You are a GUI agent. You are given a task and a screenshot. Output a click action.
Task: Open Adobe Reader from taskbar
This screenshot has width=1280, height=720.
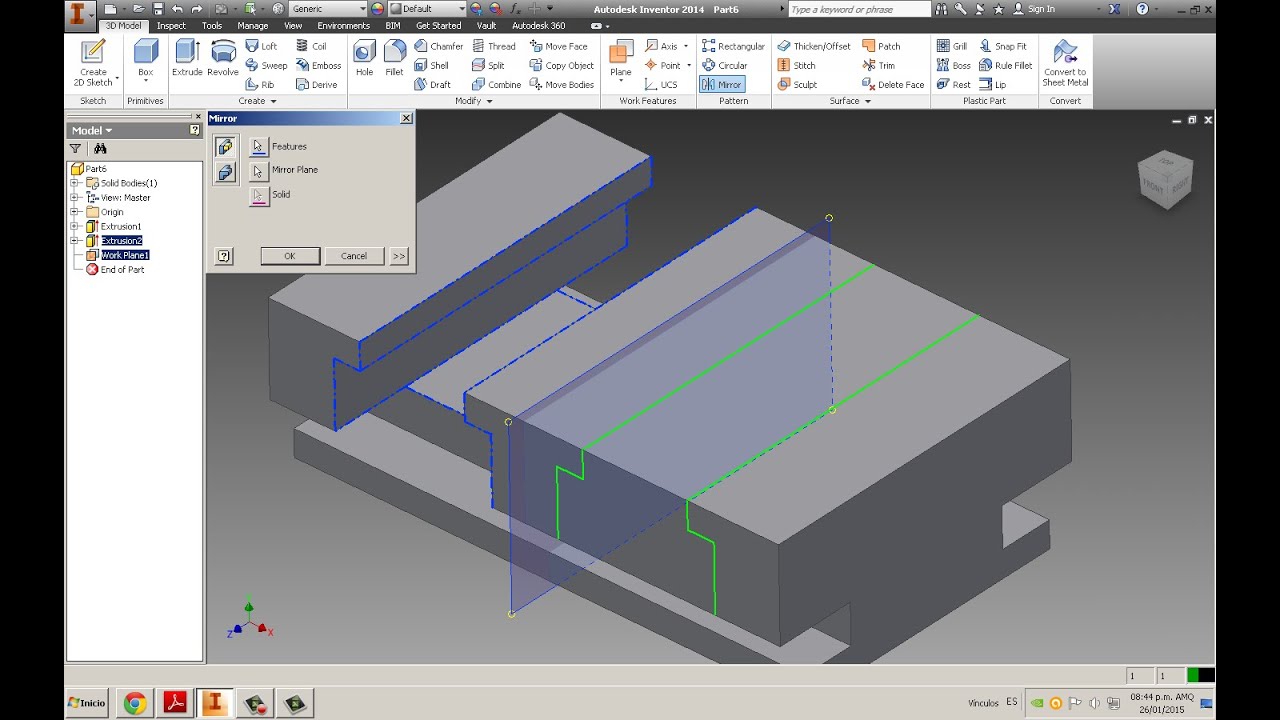coord(175,703)
